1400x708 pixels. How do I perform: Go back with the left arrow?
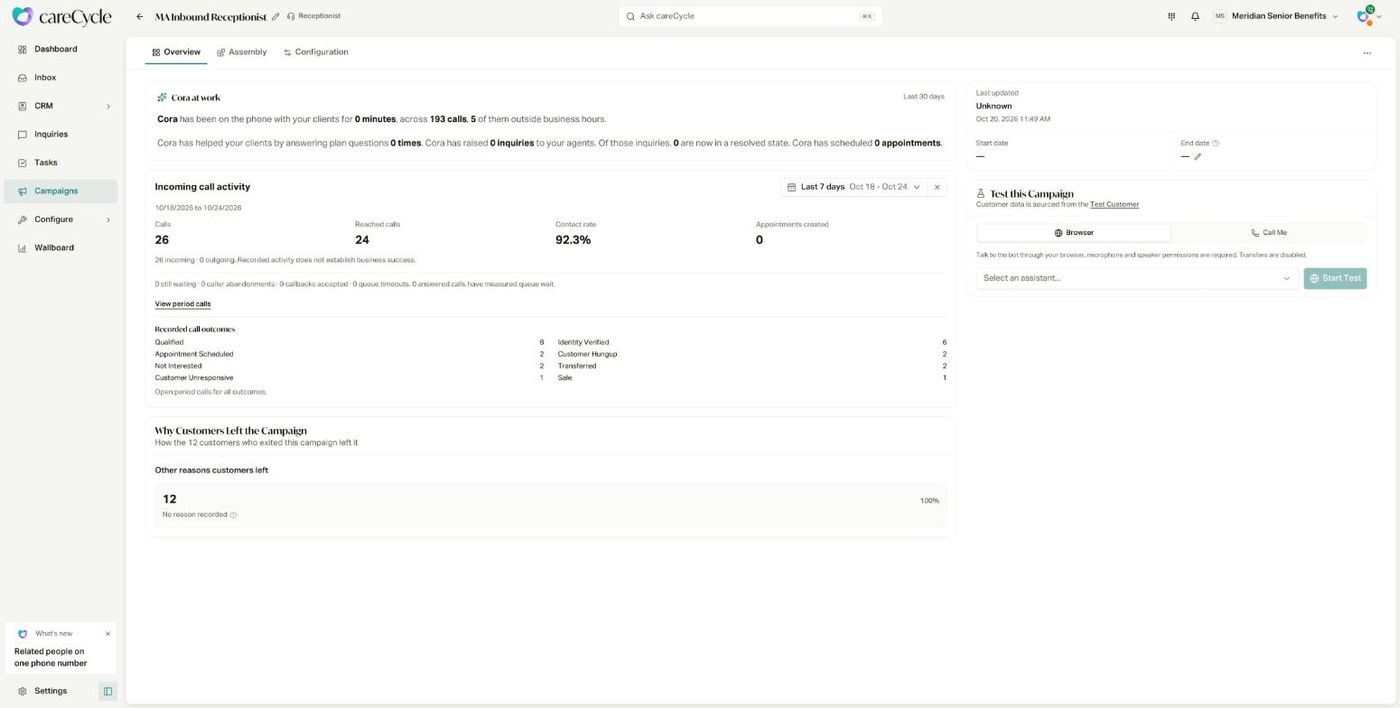coord(139,16)
